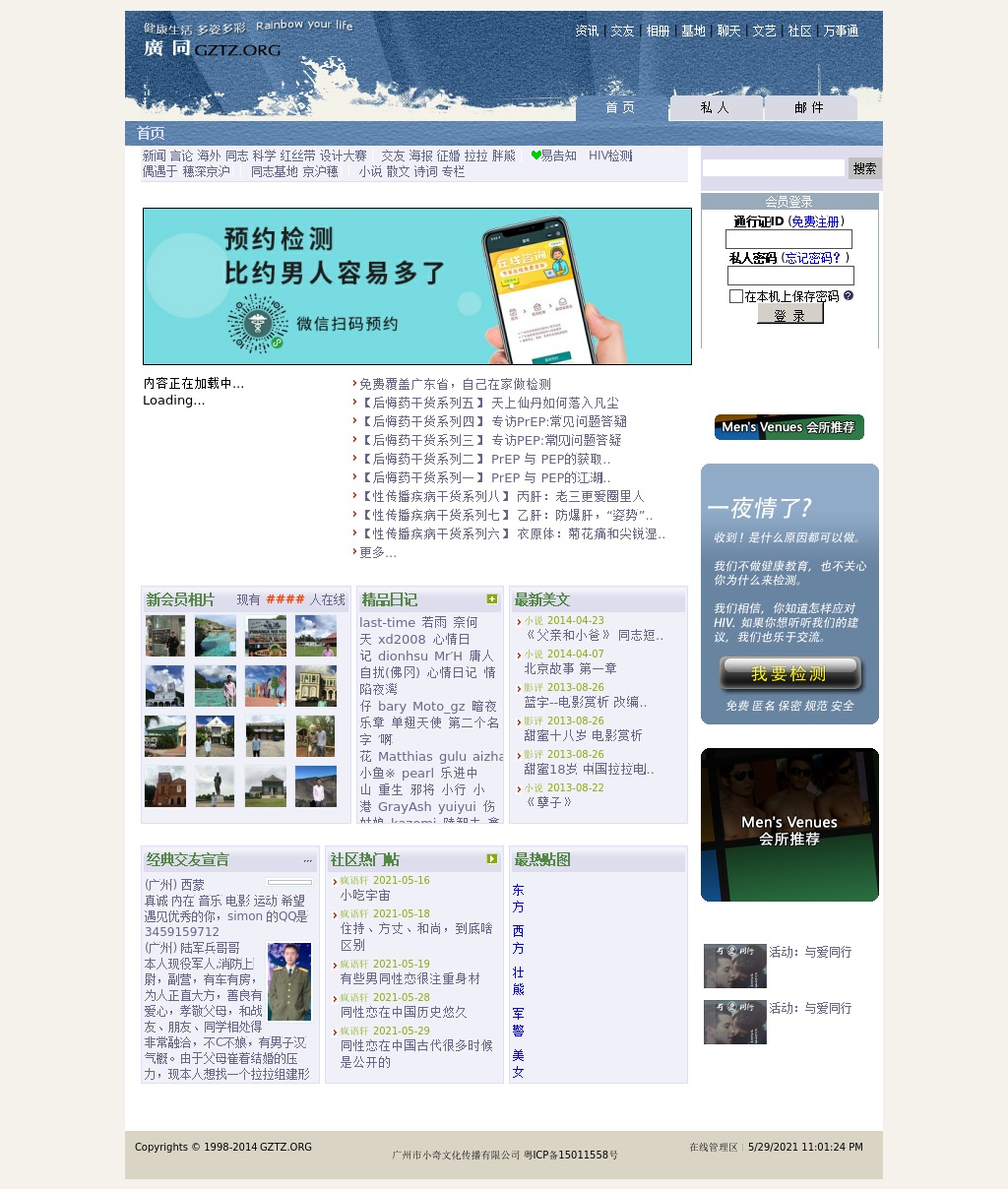This screenshot has height=1189, width=1008.
Task: Open 相册 in the top navigation
Action: point(659,31)
